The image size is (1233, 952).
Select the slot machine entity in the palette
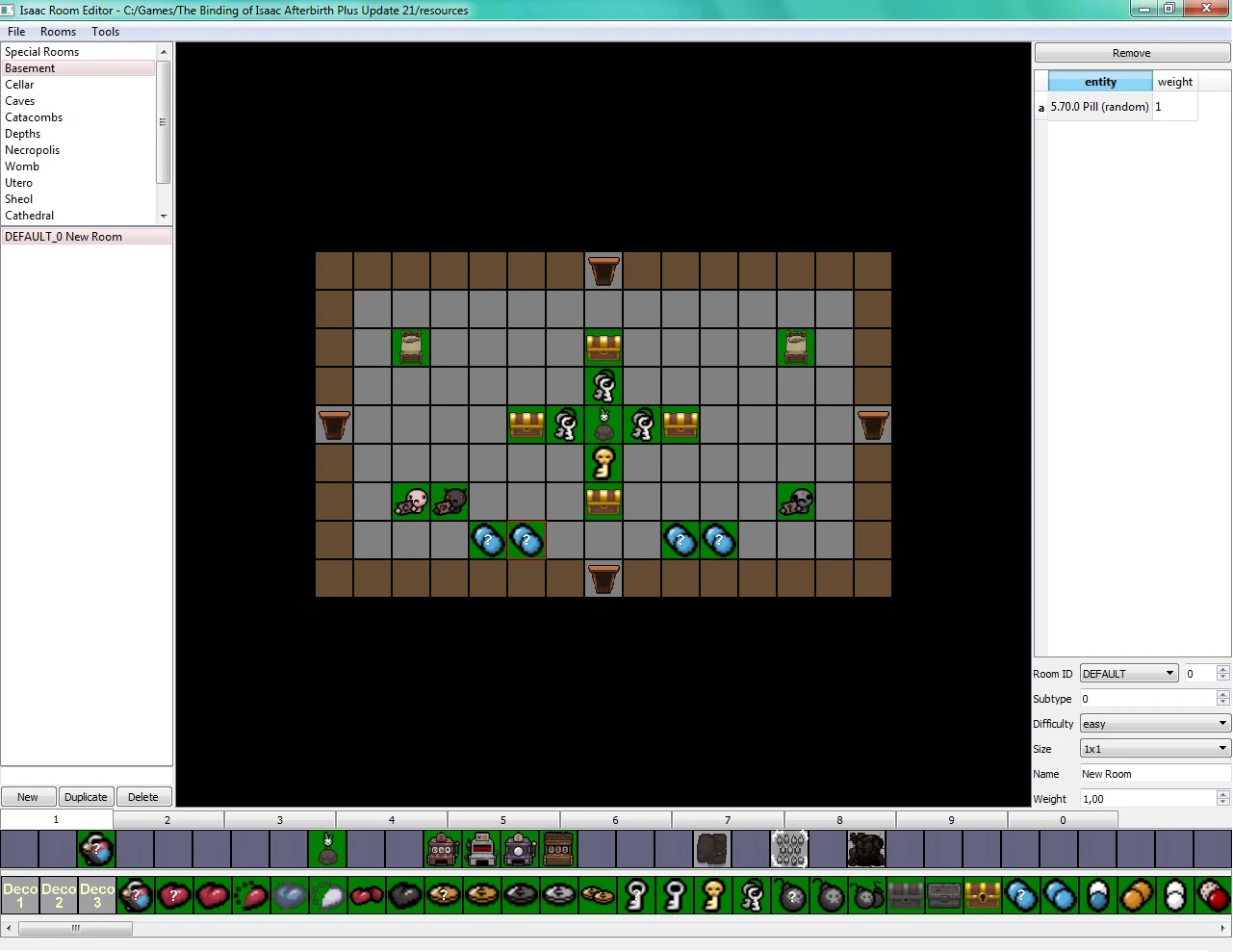442,848
